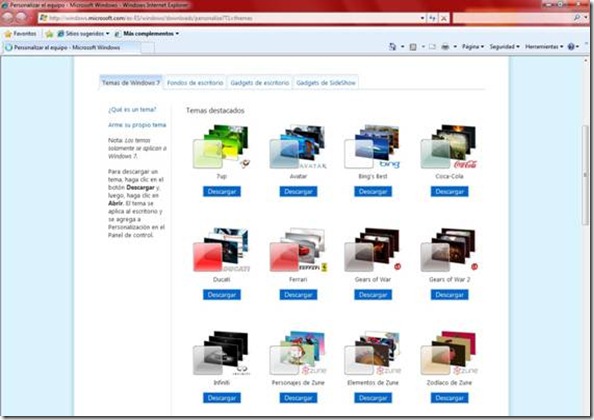Viewport: 594px width, 420px height.
Task: Click the Add to favorites bar star icon
Action: click(x=49, y=34)
